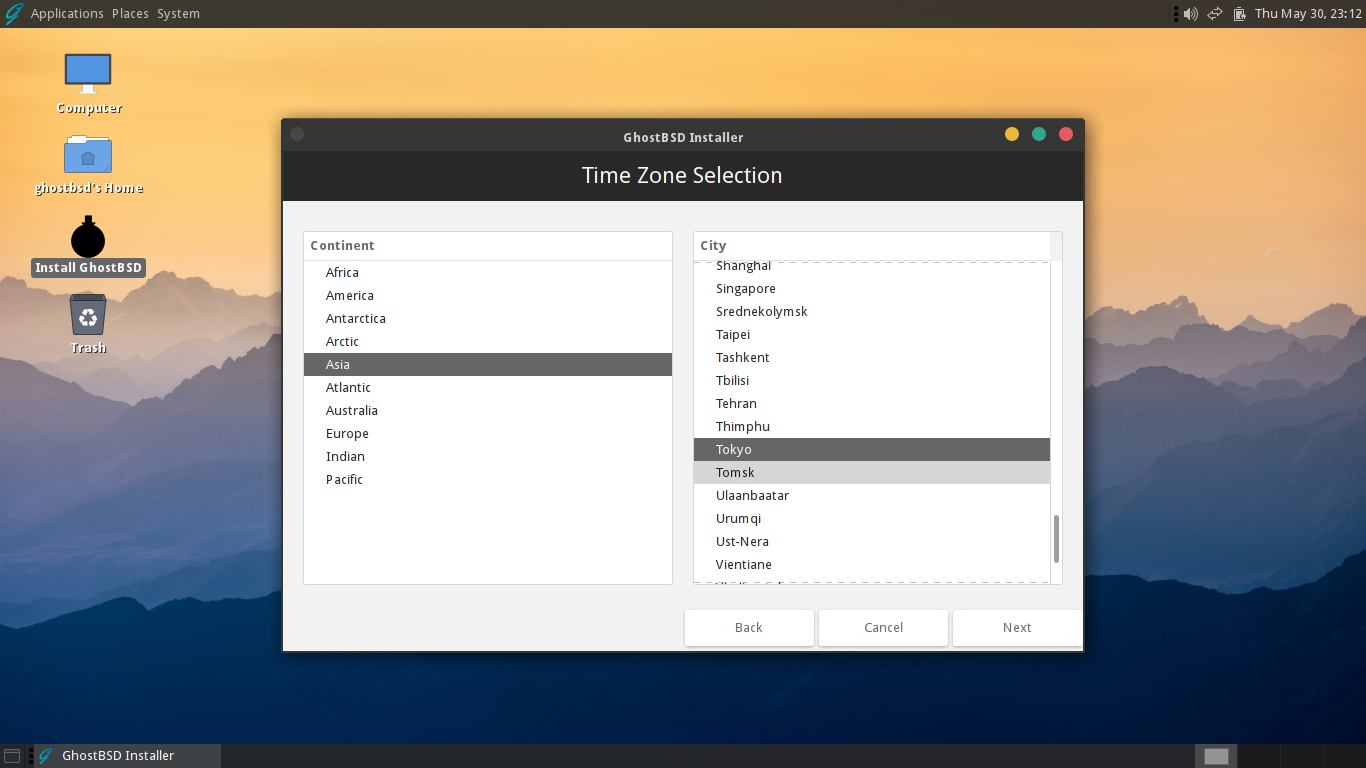Screen dimensions: 1366x768
Task: Select Tokyo in City list
Action: (x=872, y=450)
